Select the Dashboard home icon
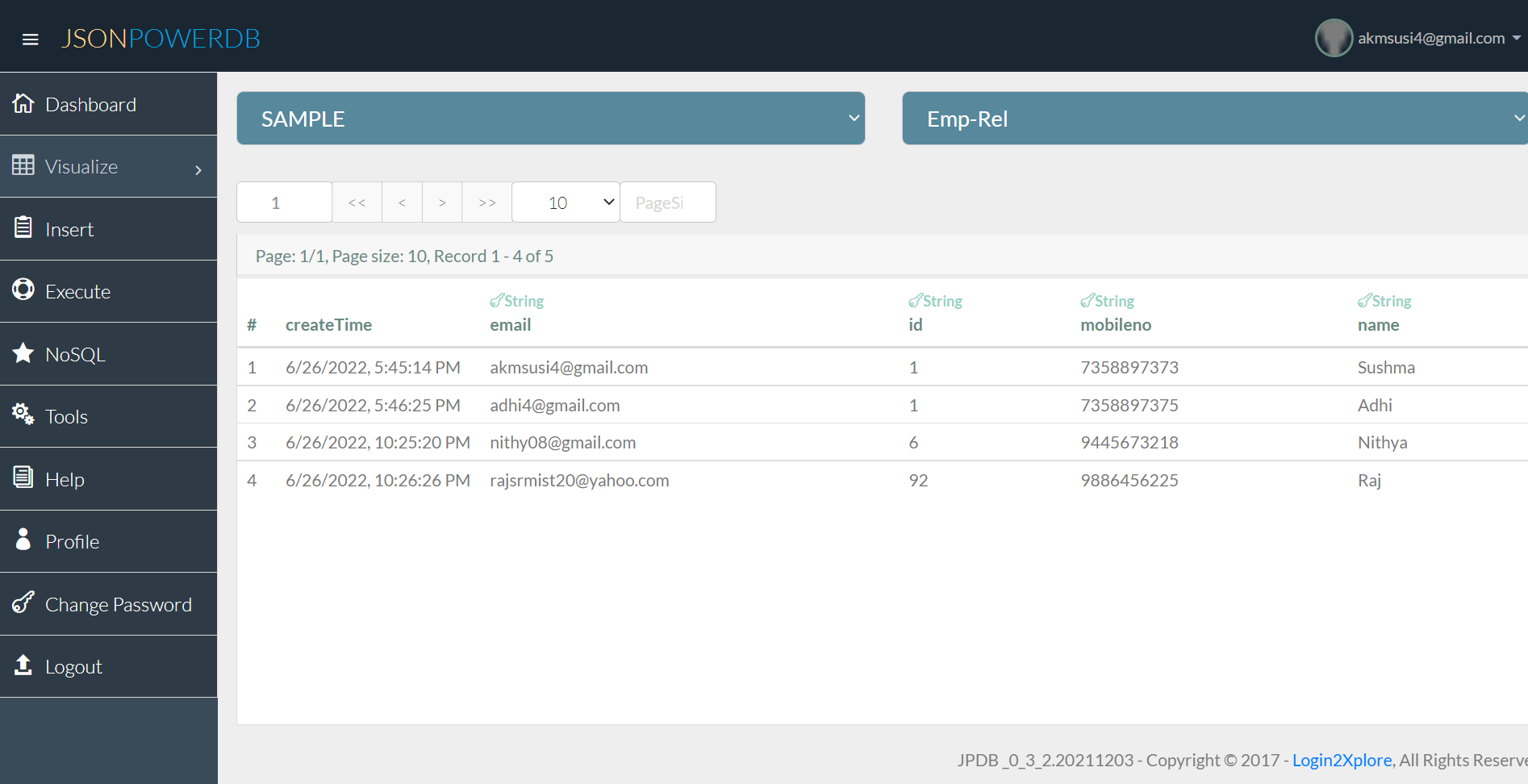Image resolution: width=1528 pixels, height=784 pixels. 23,103
